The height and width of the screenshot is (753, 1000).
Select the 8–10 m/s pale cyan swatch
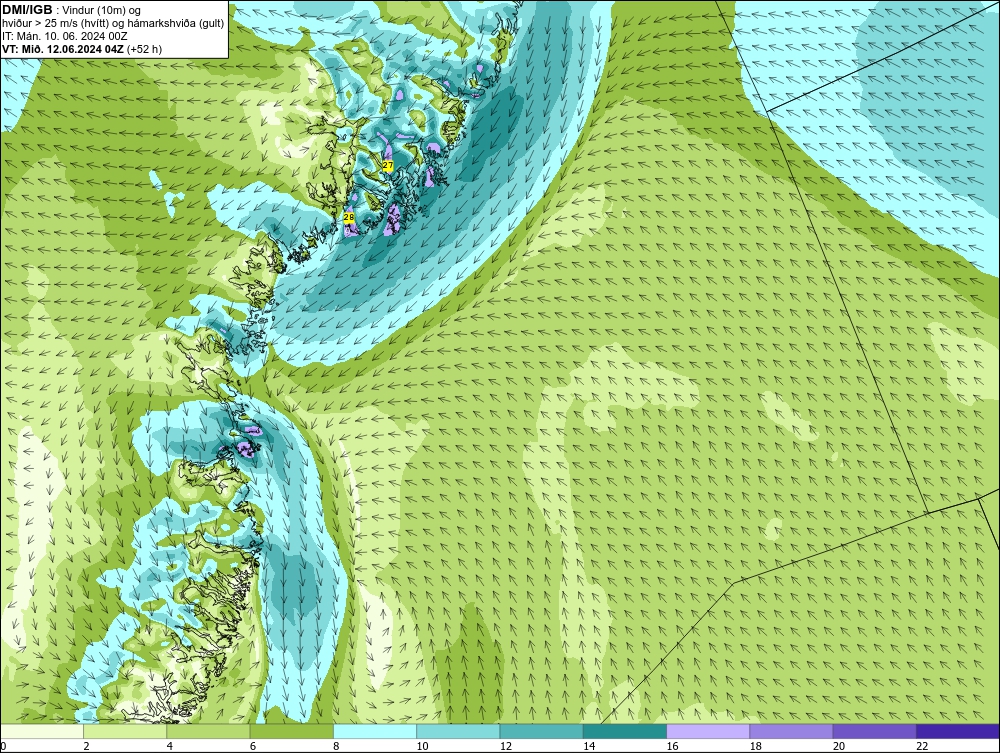(x=375, y=731)
